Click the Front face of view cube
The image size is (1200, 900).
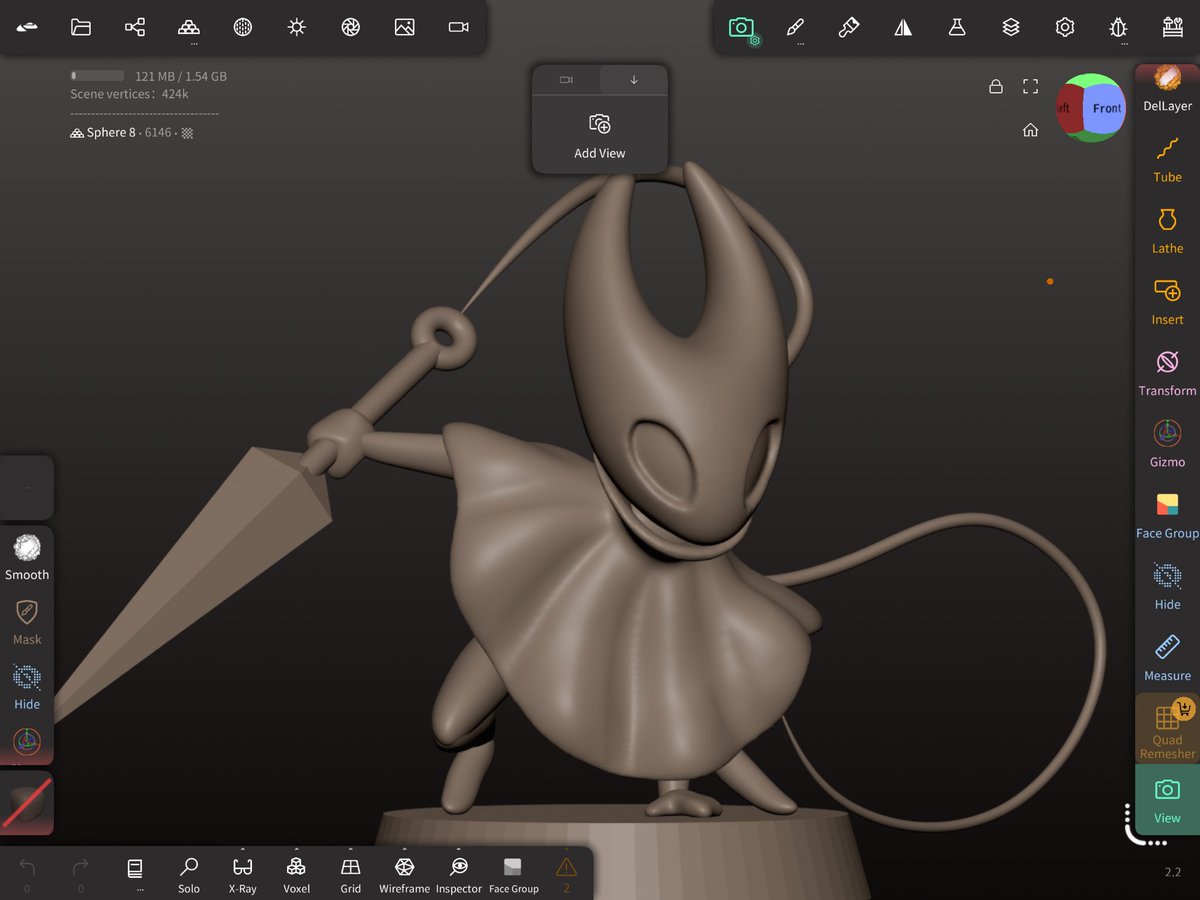(1105, 108)
